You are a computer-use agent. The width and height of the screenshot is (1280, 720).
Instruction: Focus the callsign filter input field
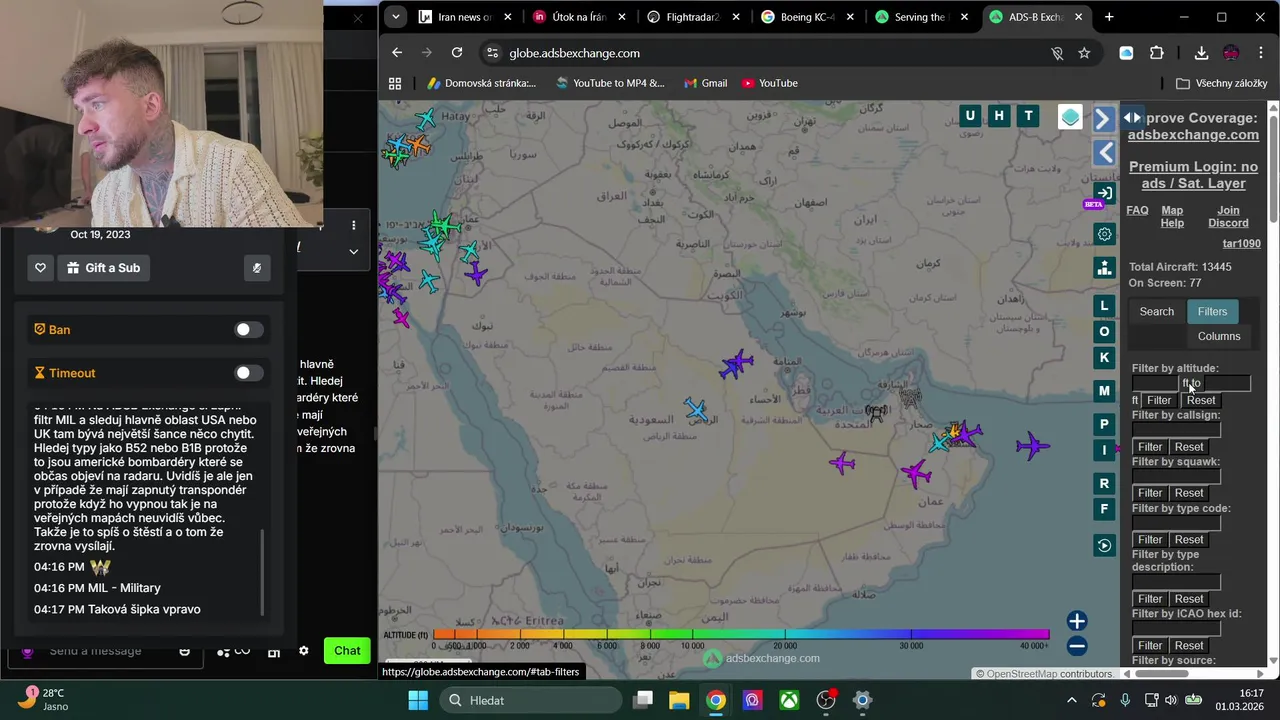[x=1176, y=430]
